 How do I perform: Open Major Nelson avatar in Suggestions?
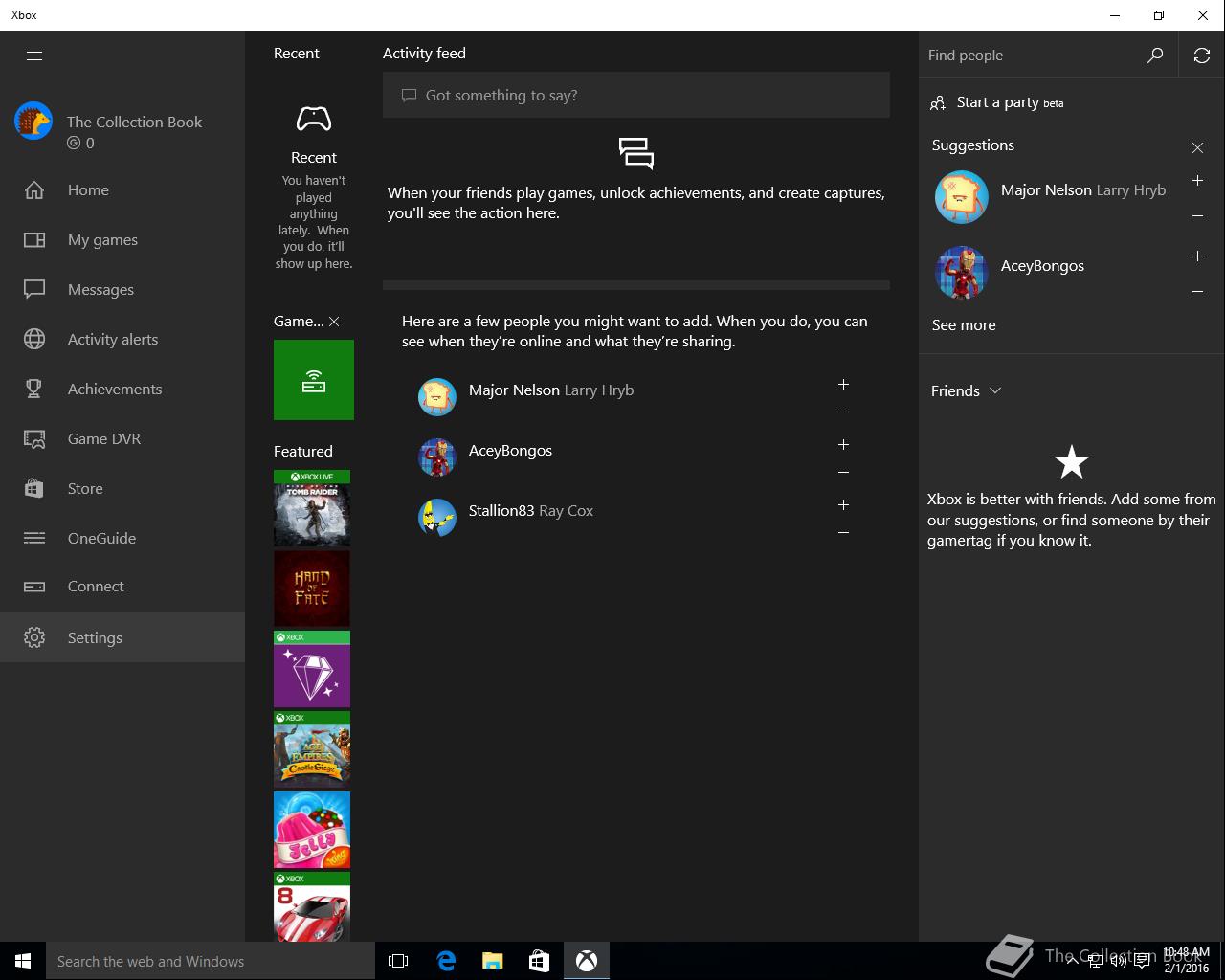962,197
